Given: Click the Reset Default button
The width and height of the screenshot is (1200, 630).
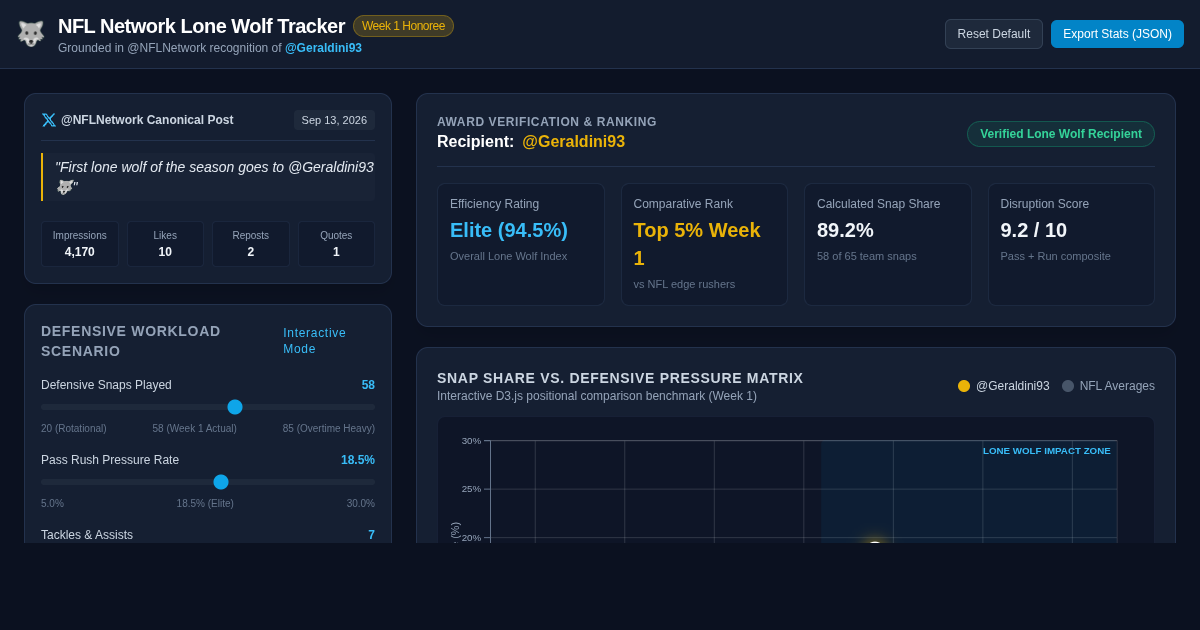Looking at the screenshot, I should (x=994, y=34).
